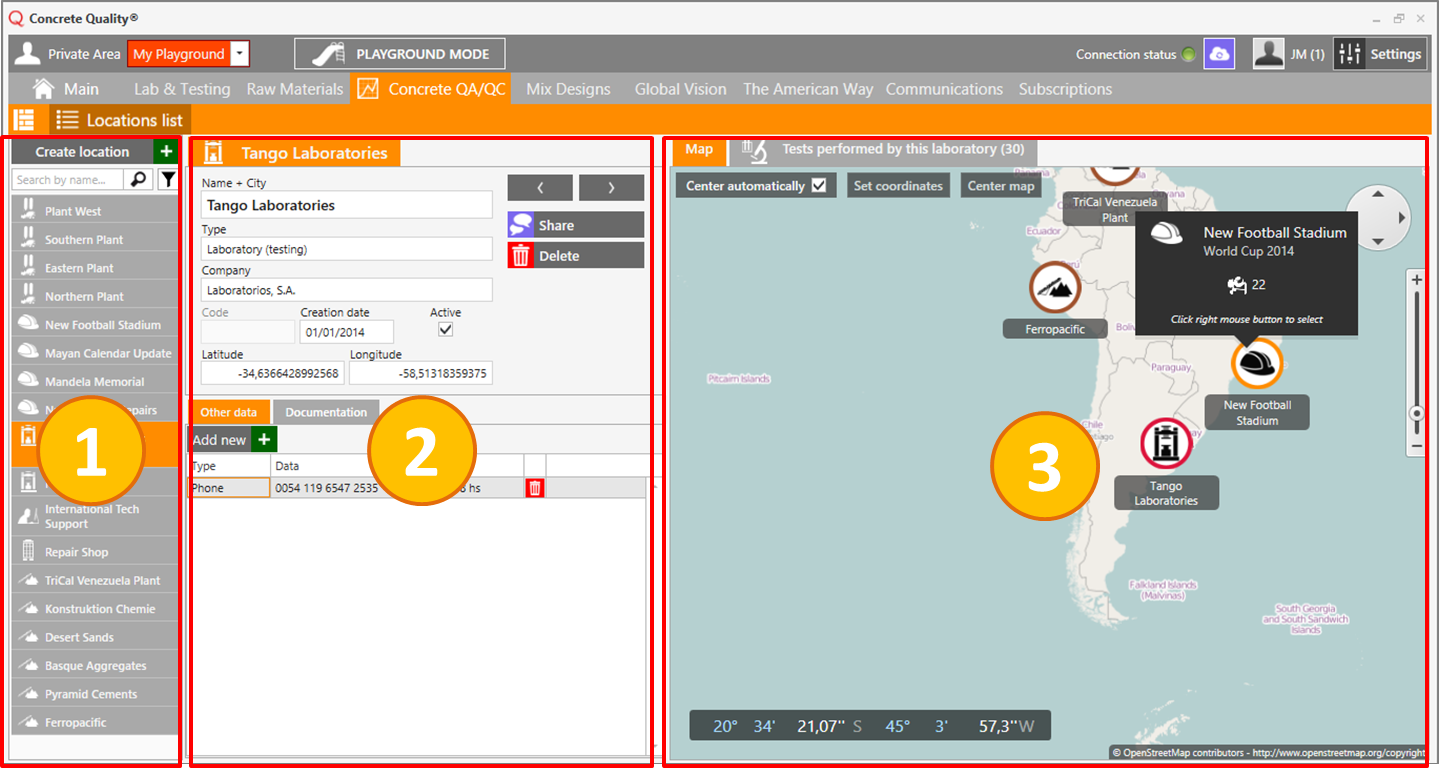The height and width of the screenshot is (768, 1439).
Task: Open the grid view icon left of Locations list
Action: (x=23, y=120)
